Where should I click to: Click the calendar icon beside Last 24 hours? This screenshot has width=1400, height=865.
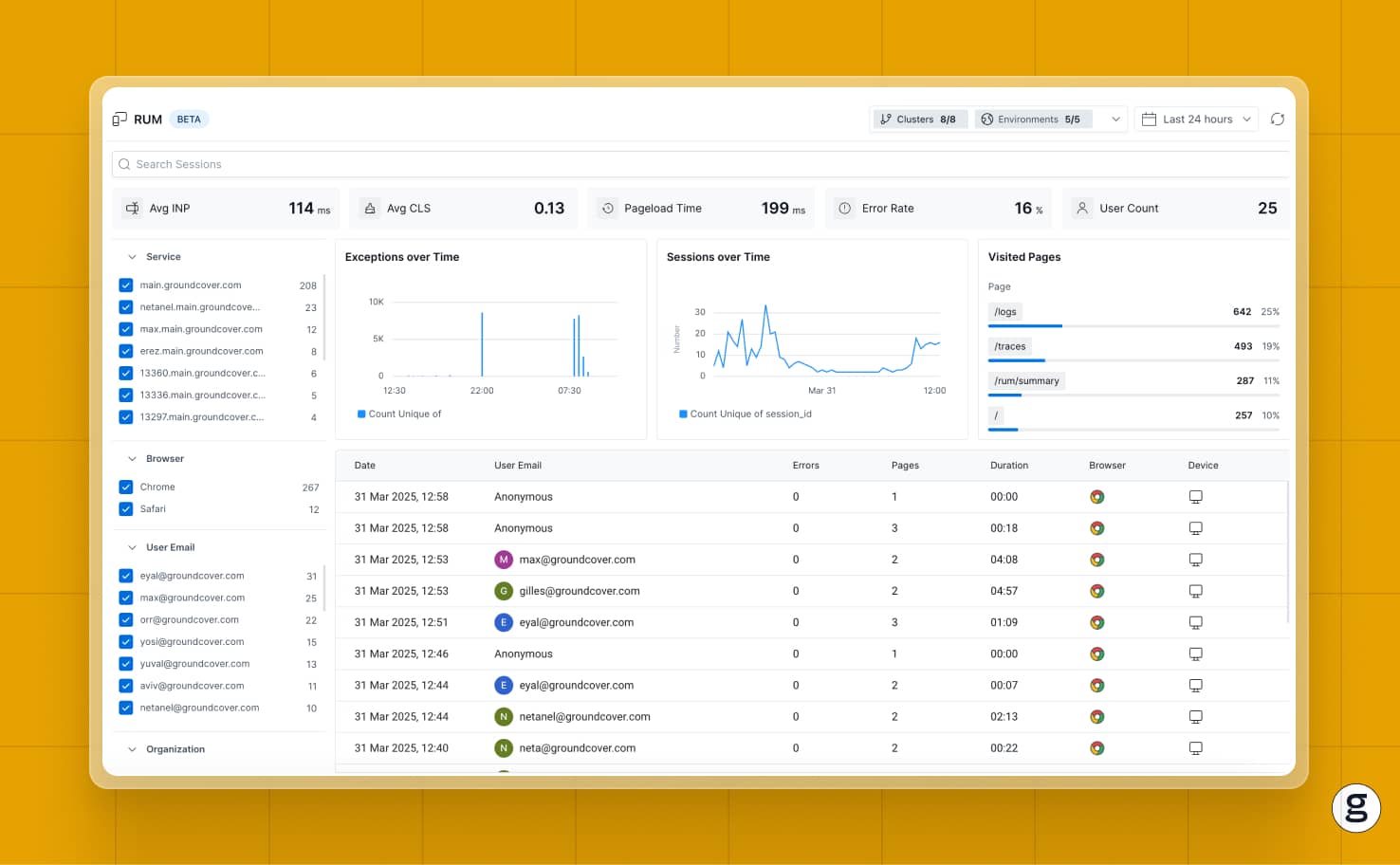(1149, 120)
